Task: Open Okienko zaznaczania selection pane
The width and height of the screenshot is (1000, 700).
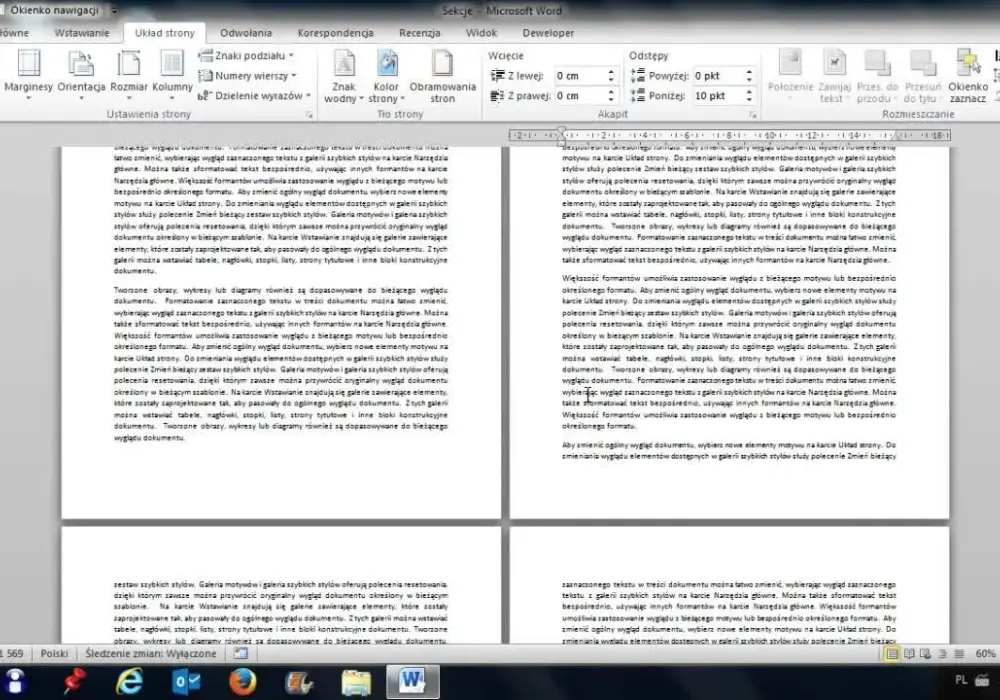Action: 967,75
